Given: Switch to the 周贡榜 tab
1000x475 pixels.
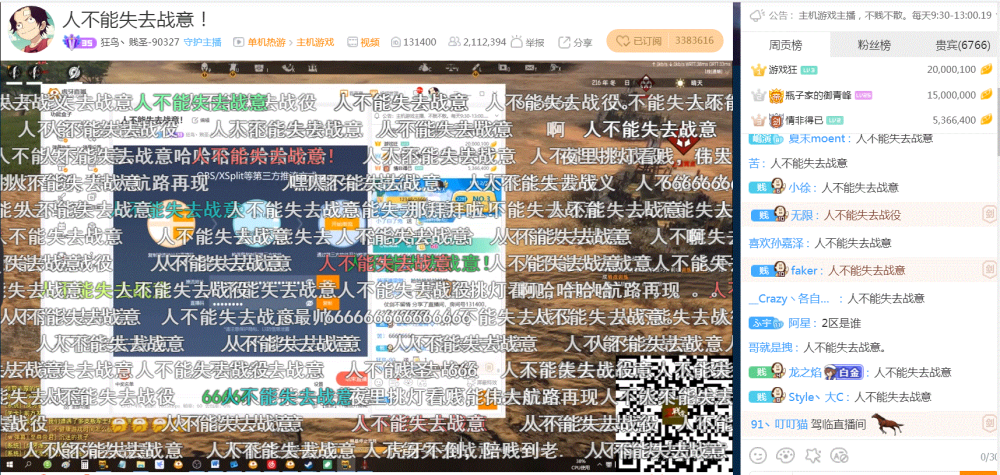Looking at the screenshot, I should point(785,45).
